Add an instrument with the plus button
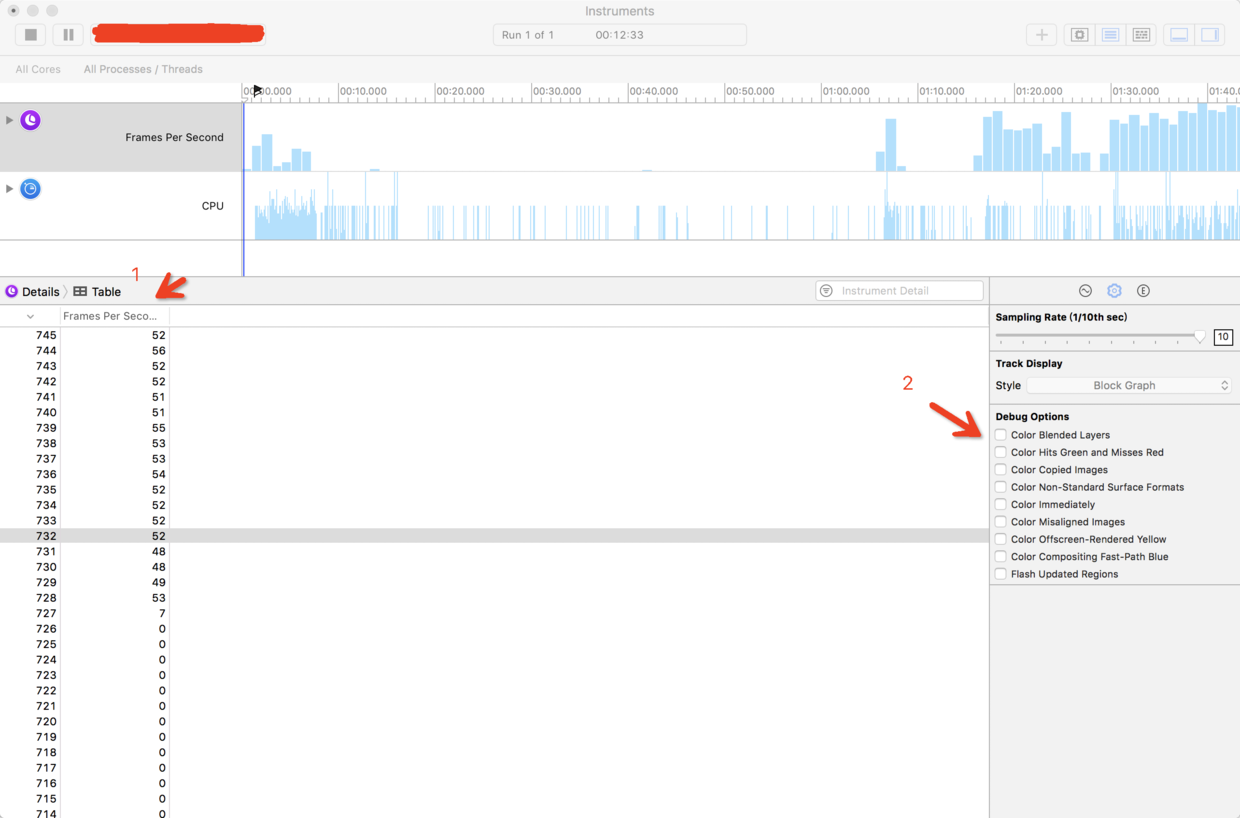 coord(1042,35)
